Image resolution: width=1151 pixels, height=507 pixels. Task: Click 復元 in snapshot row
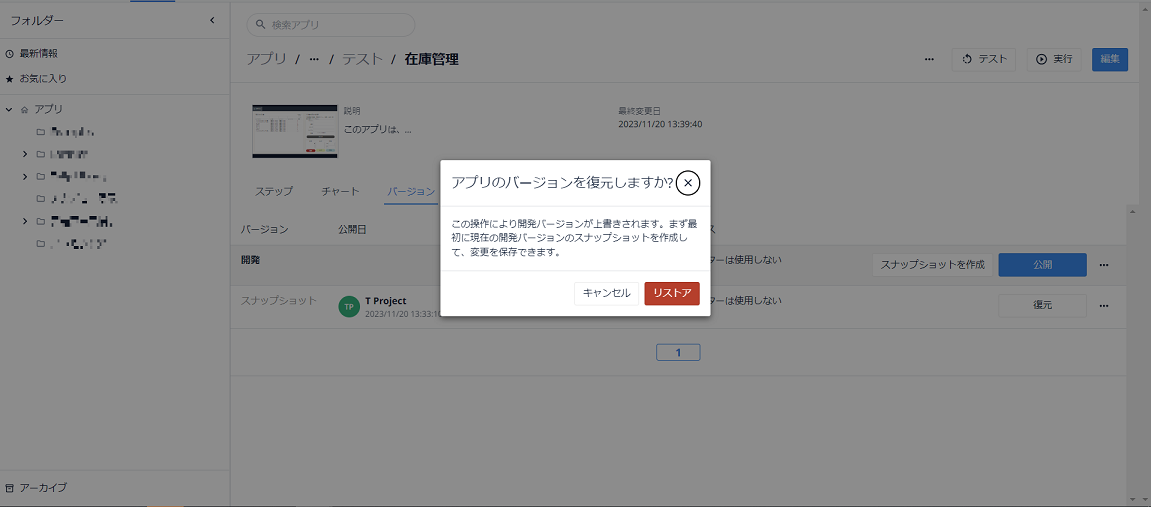point(1042,305)
